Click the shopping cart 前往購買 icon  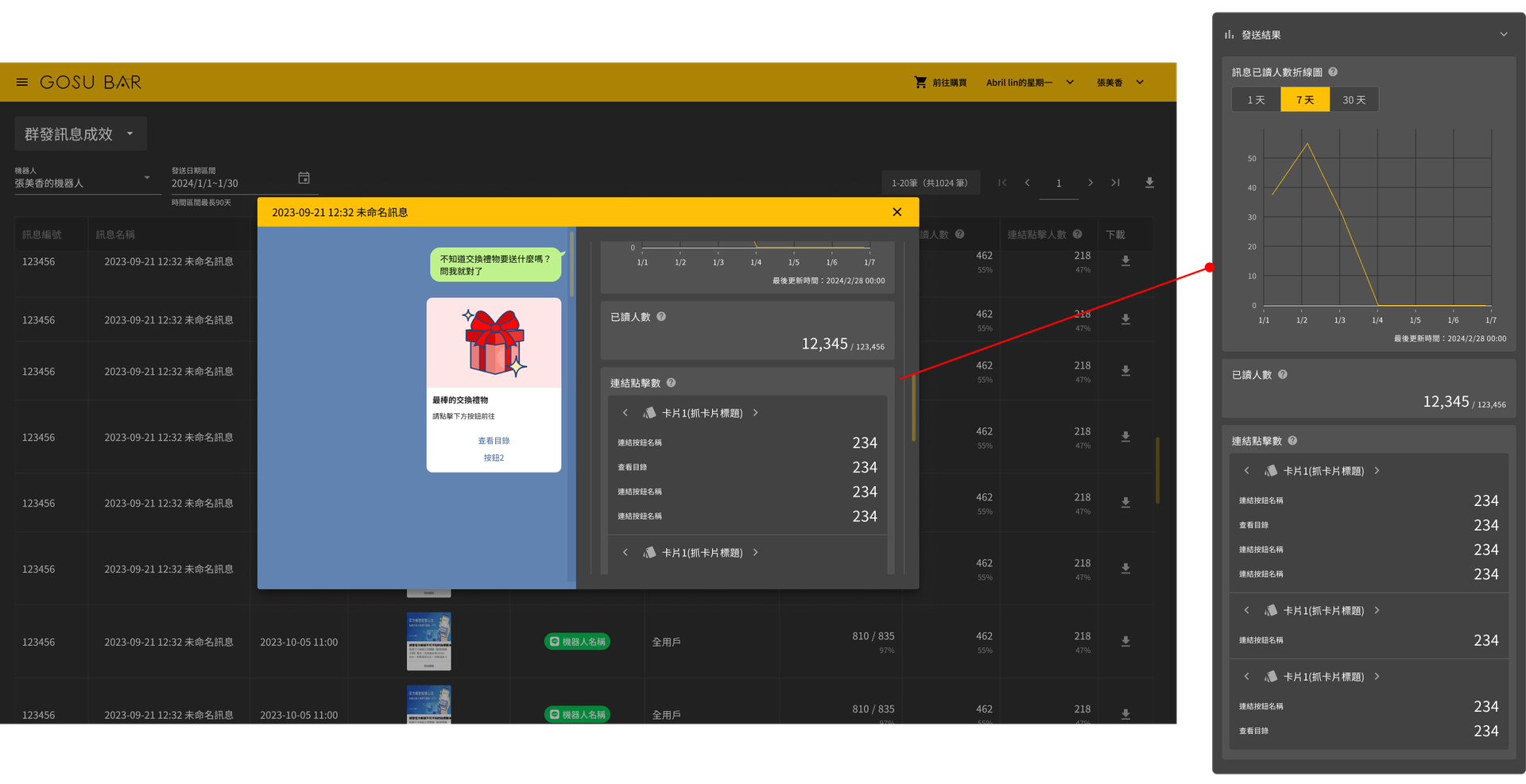[x=920, y=82]
